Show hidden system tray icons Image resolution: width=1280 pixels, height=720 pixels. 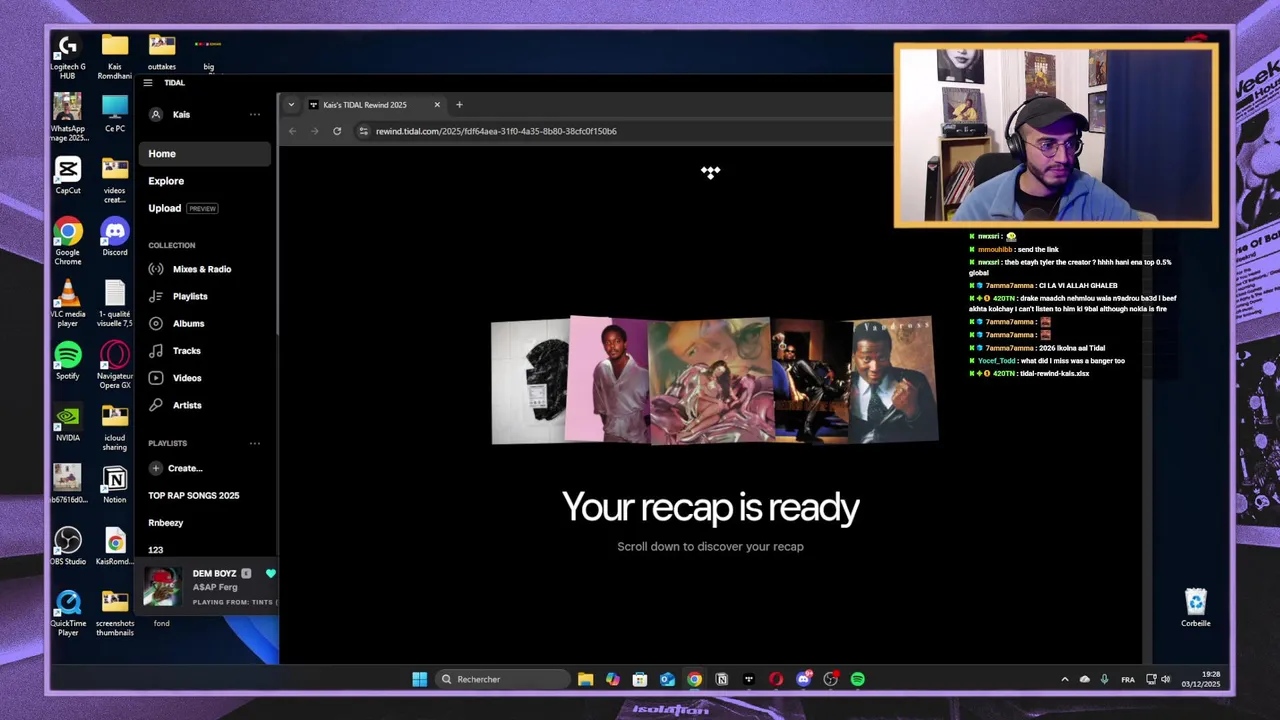pyautogui.click(x=1065, y=680)
